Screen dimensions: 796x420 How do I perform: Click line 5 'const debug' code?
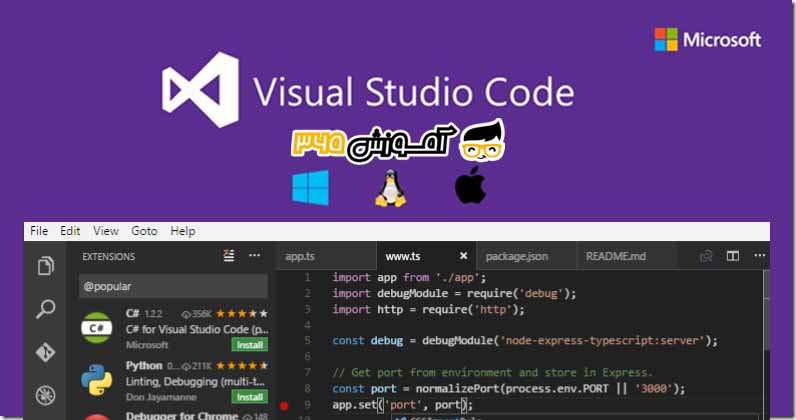(x=525, y=341)
